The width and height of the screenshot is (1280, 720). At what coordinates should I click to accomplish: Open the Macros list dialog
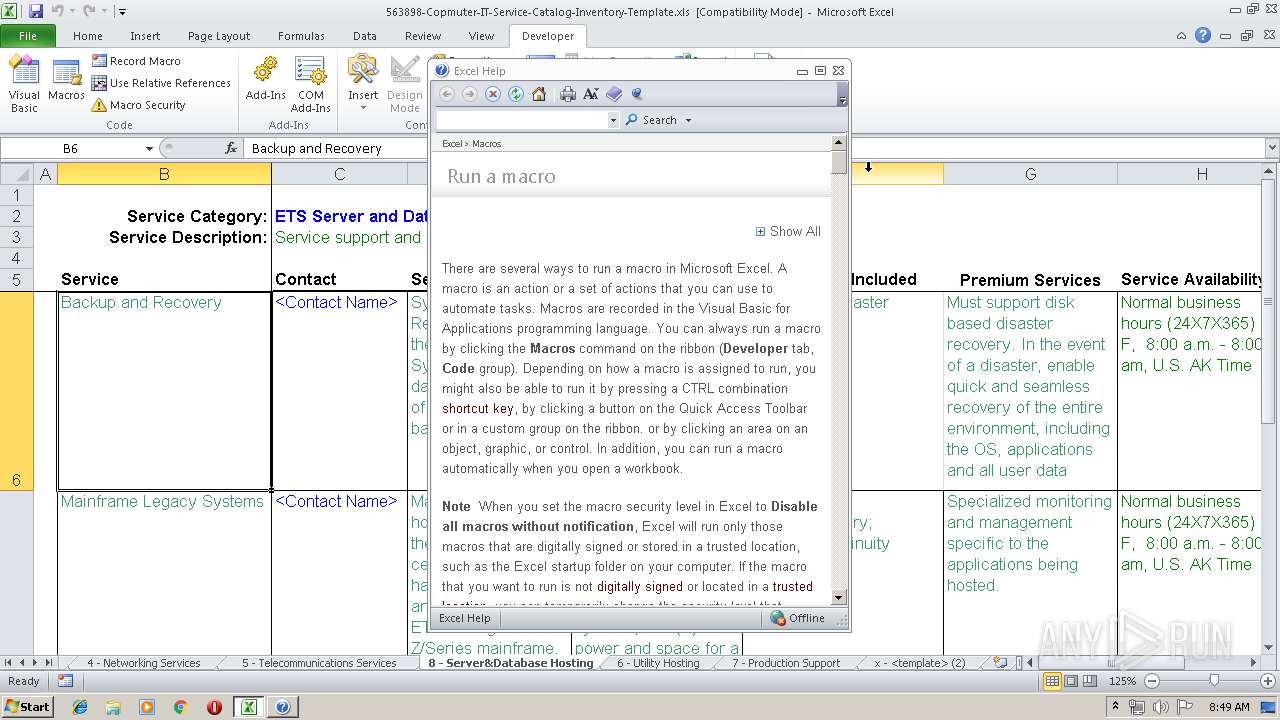pos(66,80)
